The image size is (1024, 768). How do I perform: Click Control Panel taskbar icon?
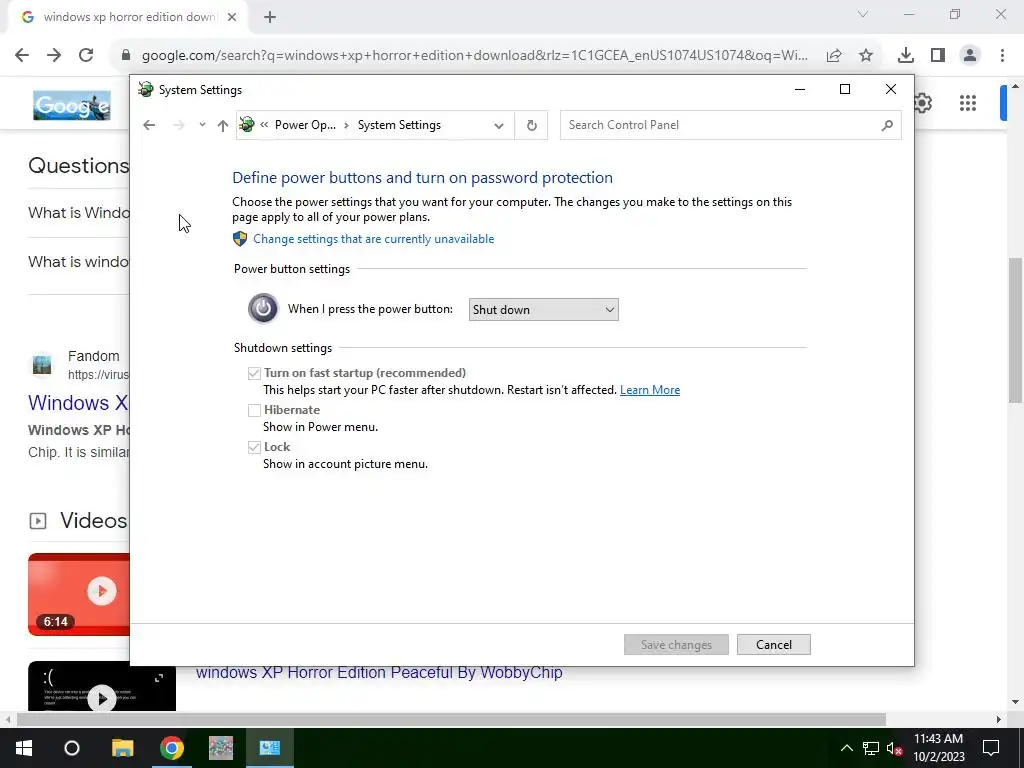click(270, 748)
